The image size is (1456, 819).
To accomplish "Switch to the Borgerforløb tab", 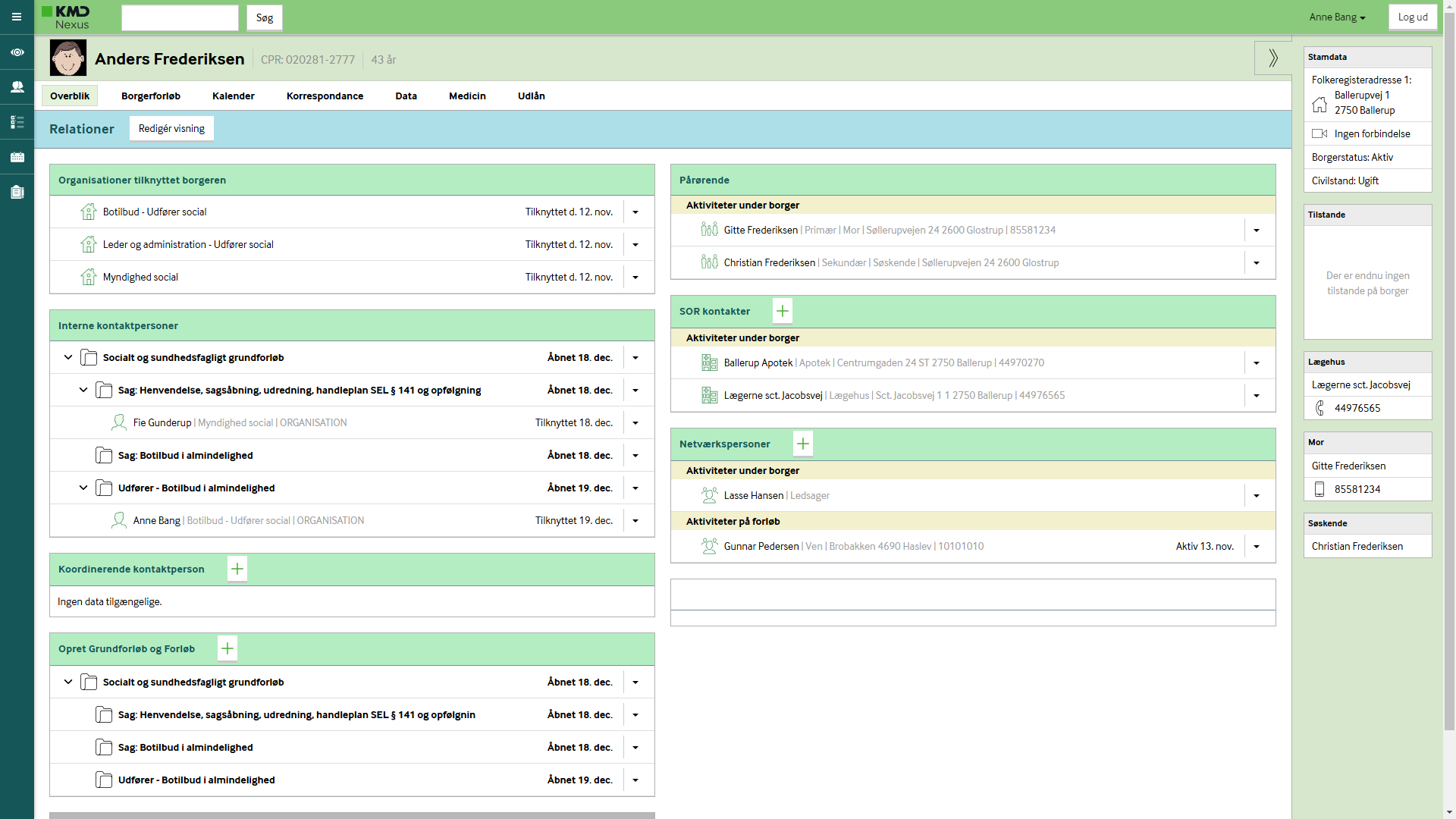I will coord(151,96).
